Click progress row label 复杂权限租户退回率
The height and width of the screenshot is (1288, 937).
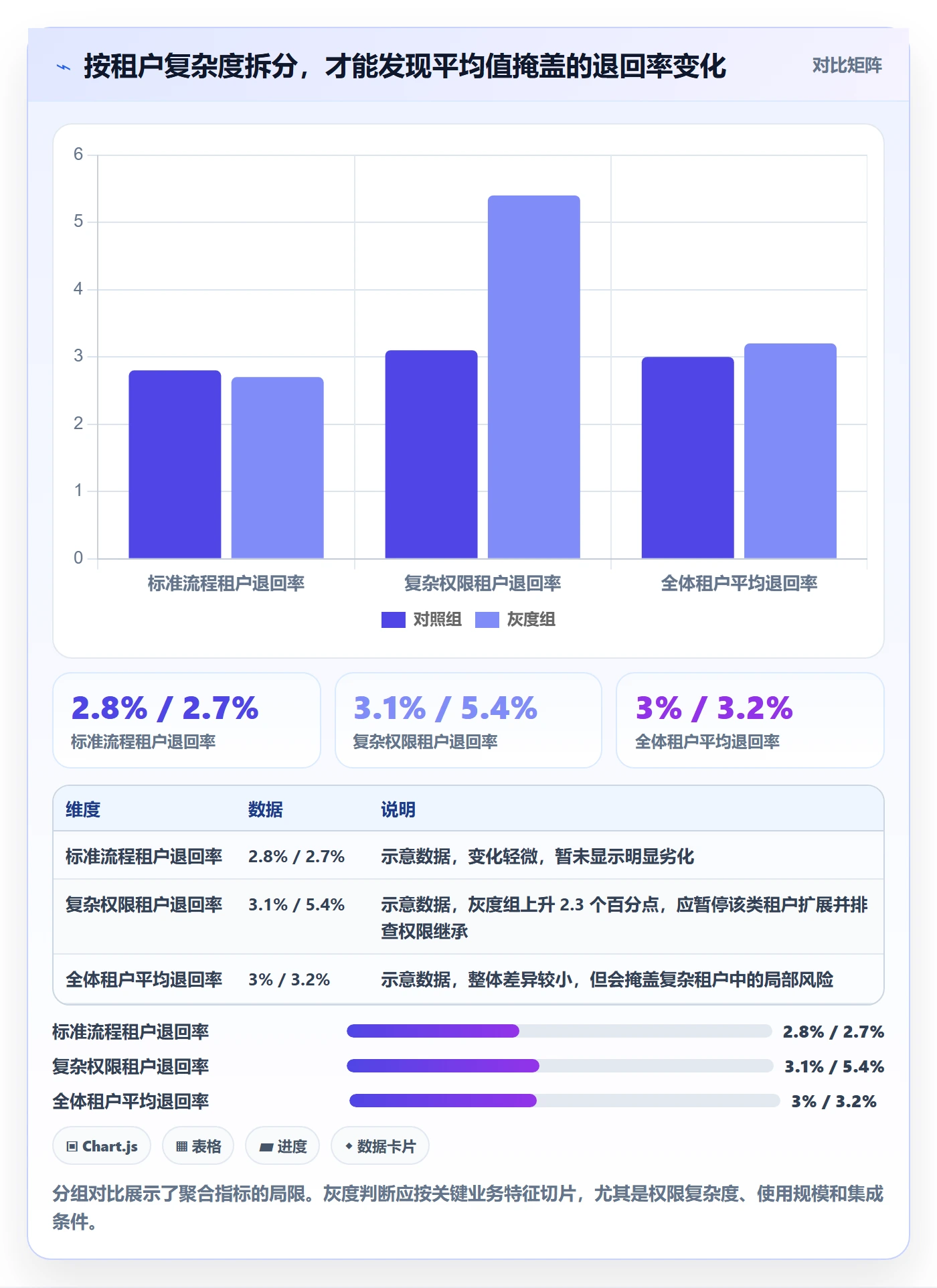coord(131,1066)
